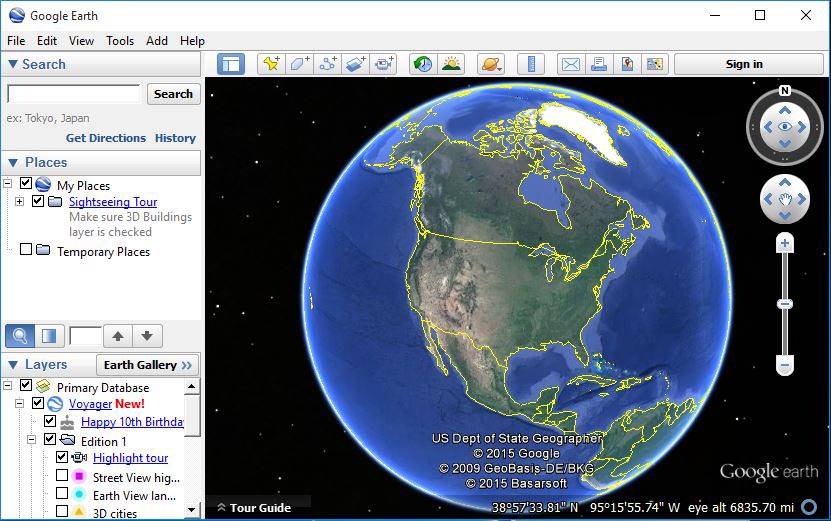Zoom in with the plus button
Image resolution: width=831 pixels, height=521 pixels.
pos(785,244)
